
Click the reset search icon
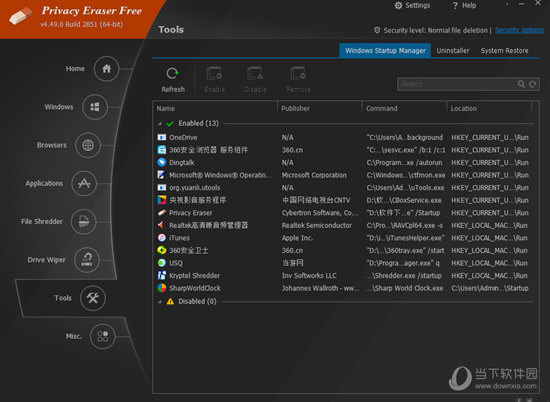pyautogui.click(x=532, y=84)
